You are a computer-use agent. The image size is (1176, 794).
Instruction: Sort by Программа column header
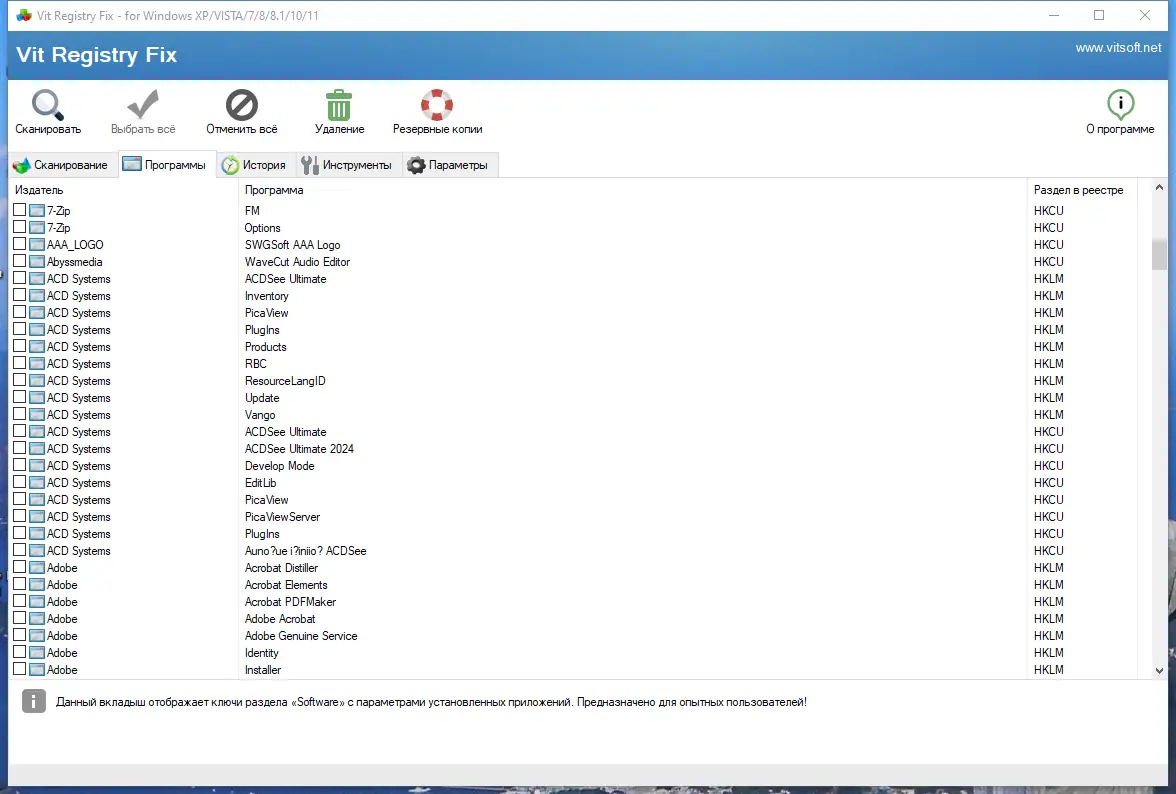632,190
